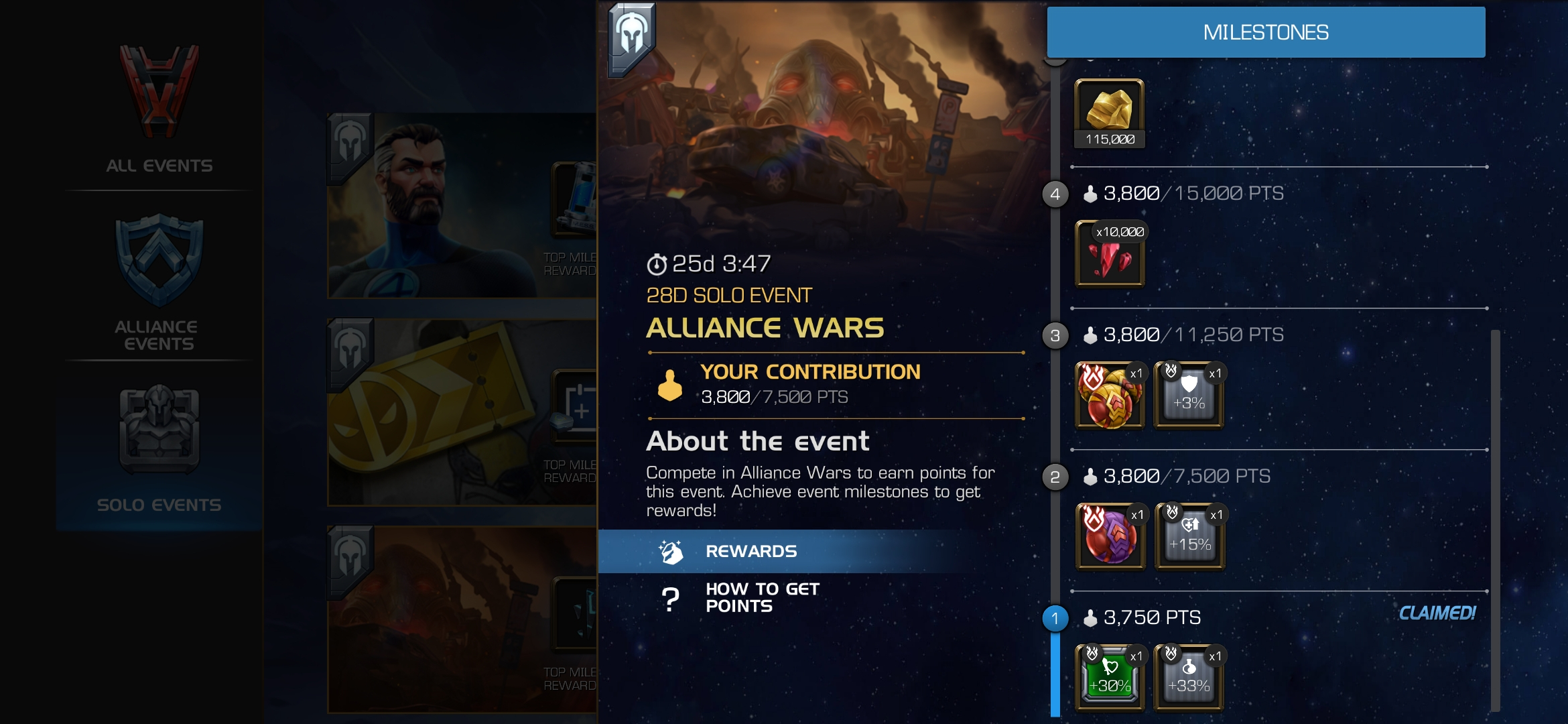Click milestone 4 number marker
Image resolution: width=1568 pixels, height=724 pixels.
[1055, 194]
